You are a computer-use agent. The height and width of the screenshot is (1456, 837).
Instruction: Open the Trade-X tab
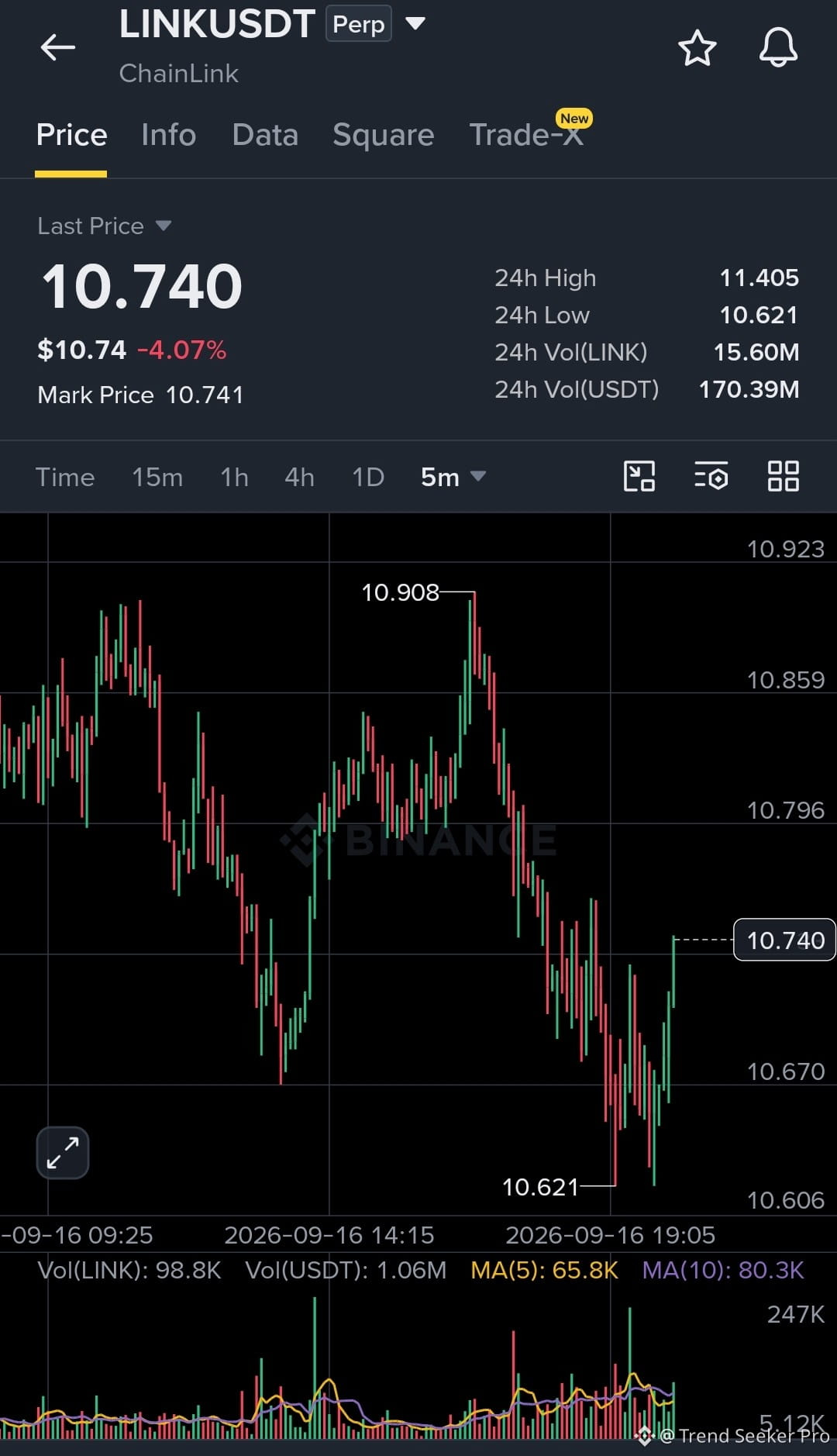527,135
